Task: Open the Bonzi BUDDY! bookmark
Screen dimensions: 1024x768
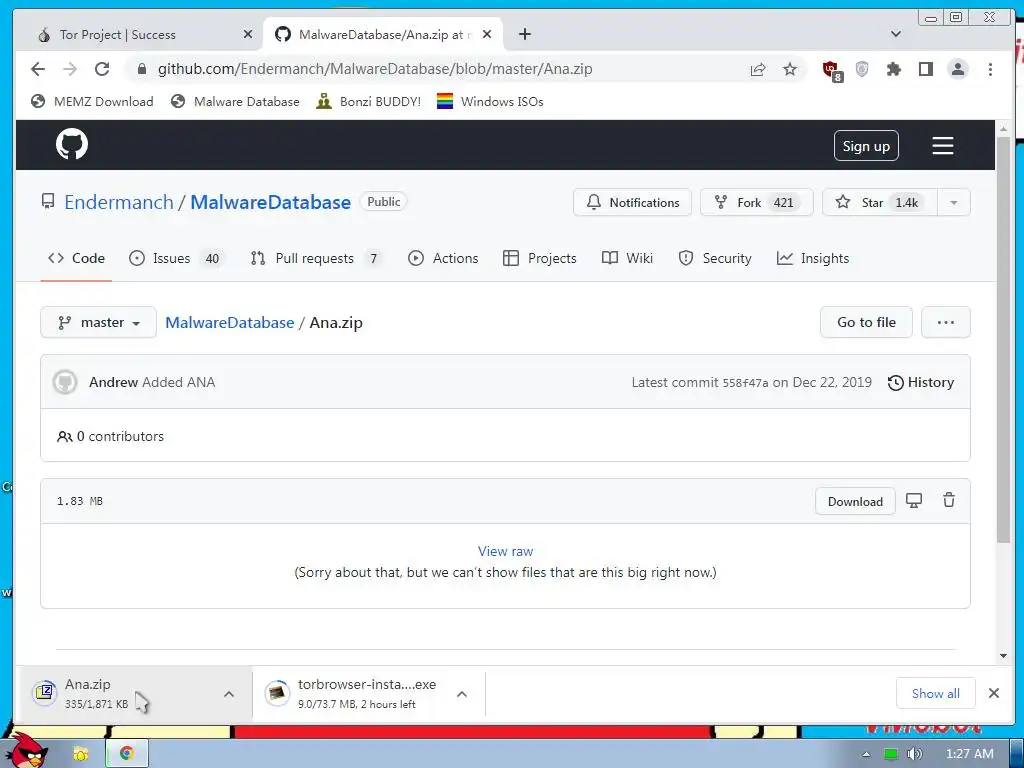Action: coord(368,101)
